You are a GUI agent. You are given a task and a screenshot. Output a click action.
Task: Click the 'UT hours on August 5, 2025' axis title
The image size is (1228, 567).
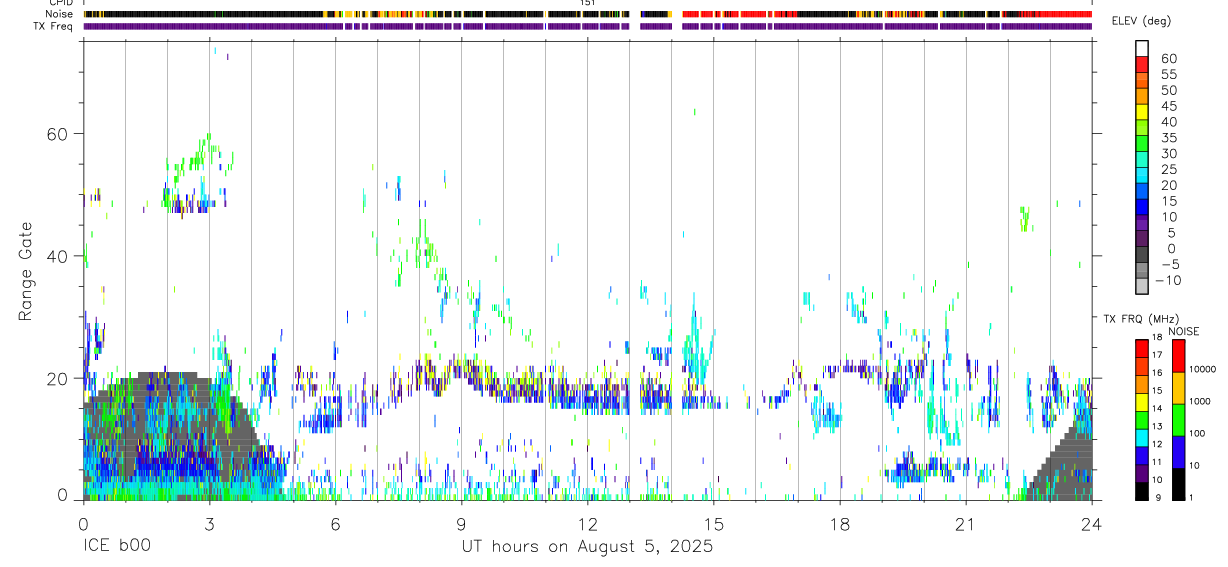[587, 547]
